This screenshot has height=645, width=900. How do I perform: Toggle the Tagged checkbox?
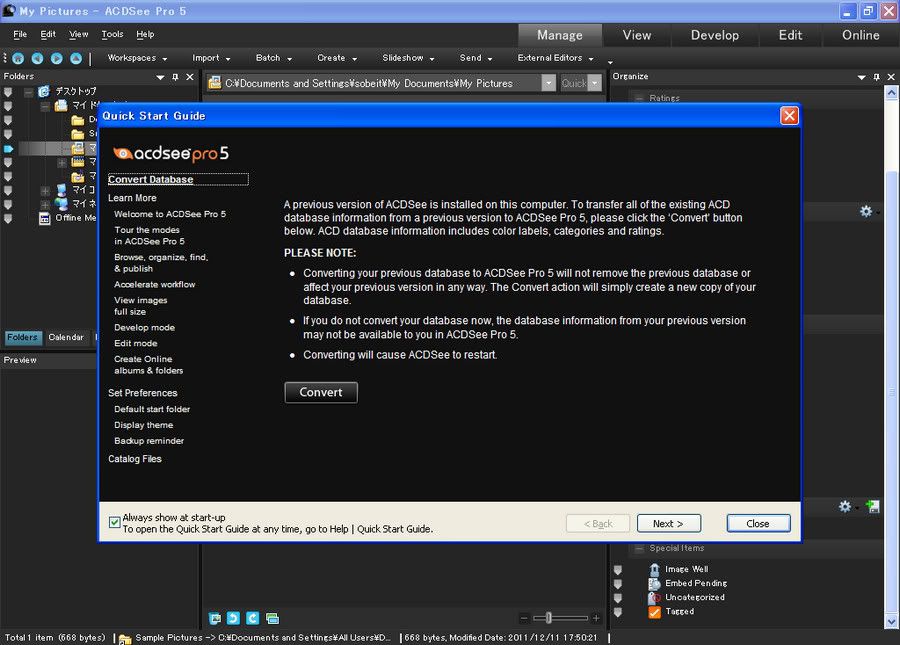(x=654, y=612)
